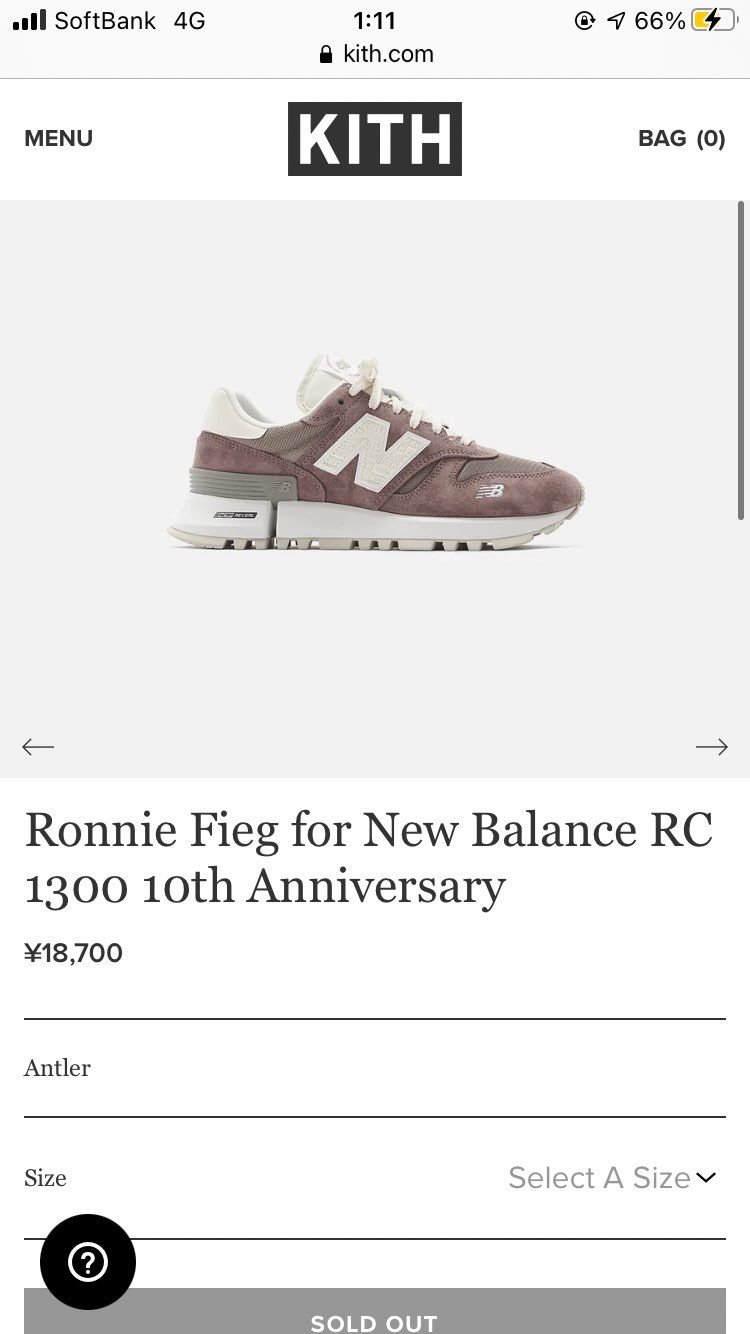This screenshot has width=750, height=1334.
Task: Tap the location arrow status icon
Action: 615,21
